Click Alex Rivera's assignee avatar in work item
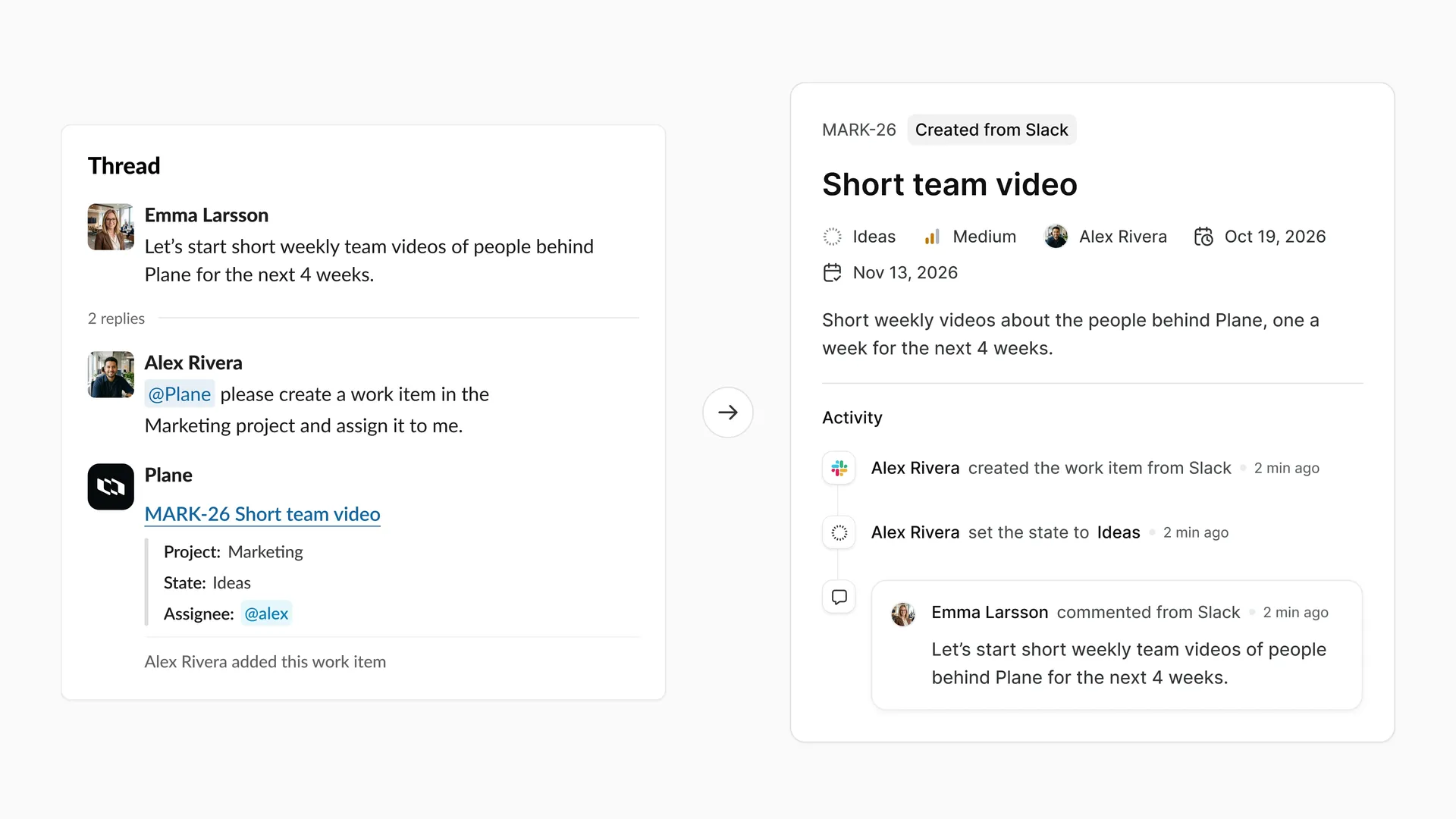Viewport: 1456px width, 819px height. (1056, 237)
